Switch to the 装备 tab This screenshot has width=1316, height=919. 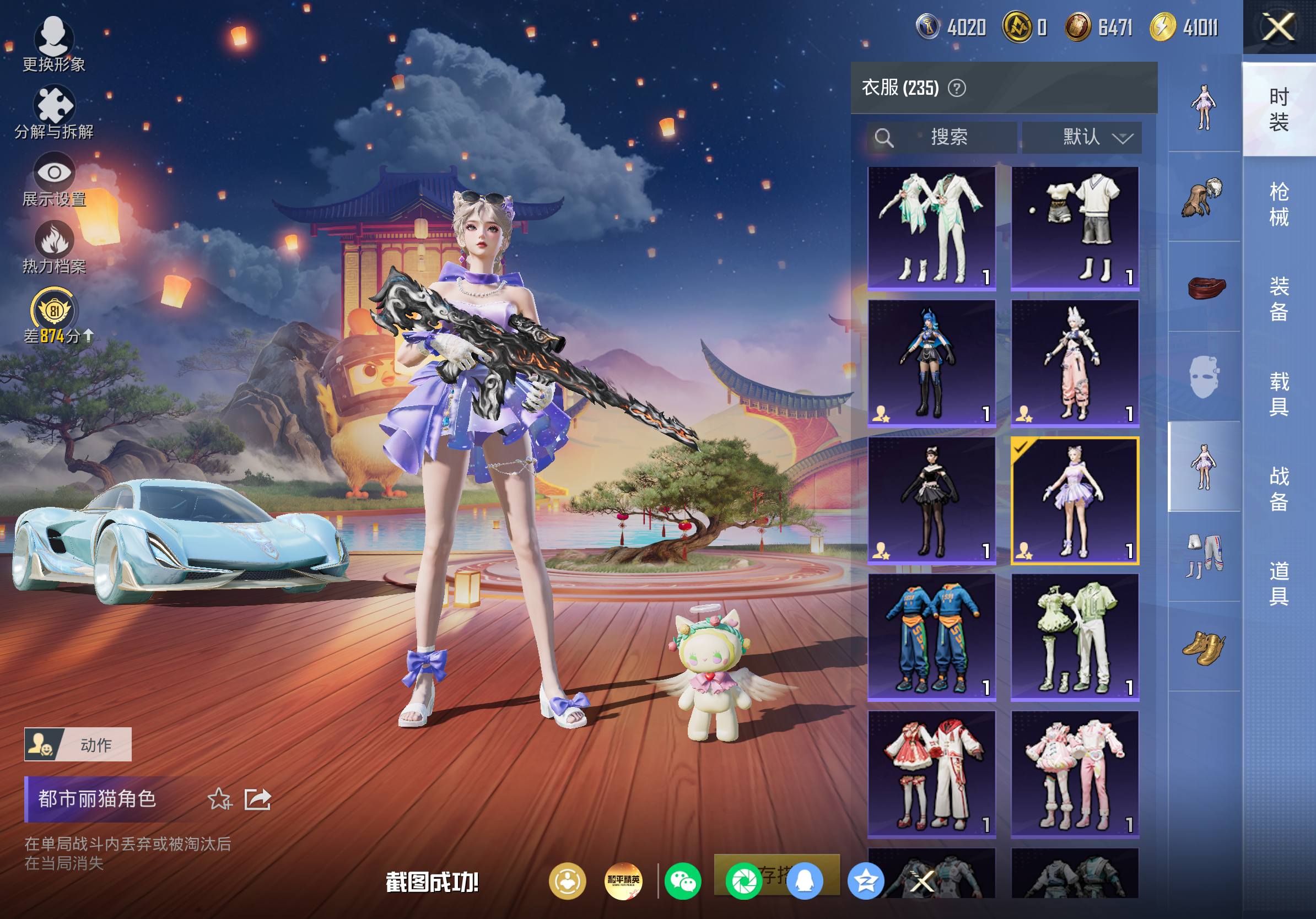(1279, 299)
